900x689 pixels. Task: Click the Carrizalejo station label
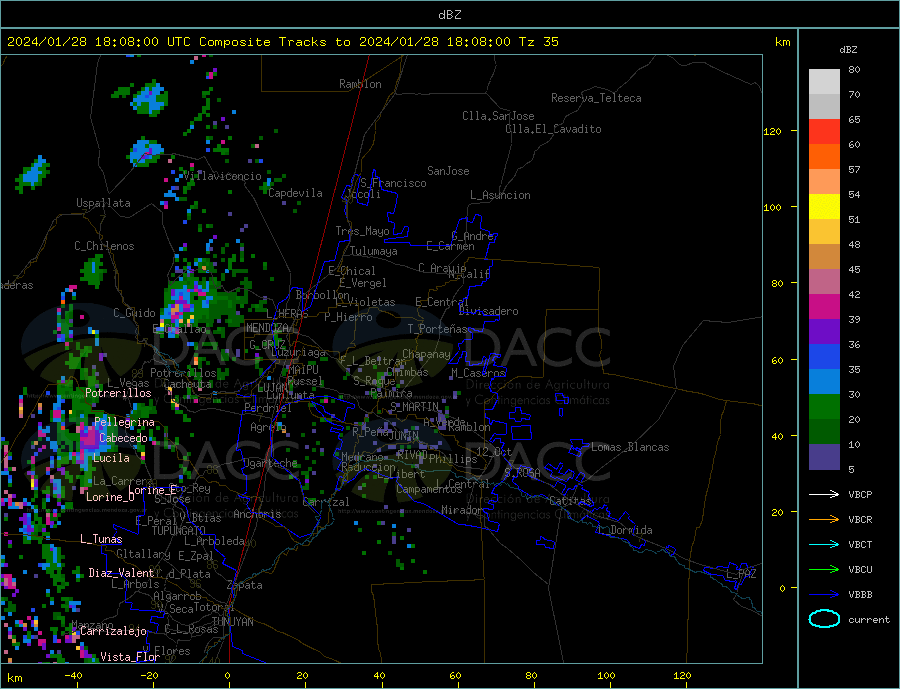113,632
